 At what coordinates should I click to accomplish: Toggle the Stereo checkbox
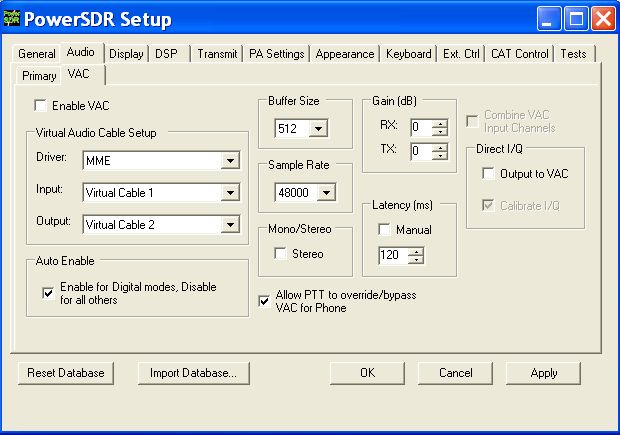281,254
